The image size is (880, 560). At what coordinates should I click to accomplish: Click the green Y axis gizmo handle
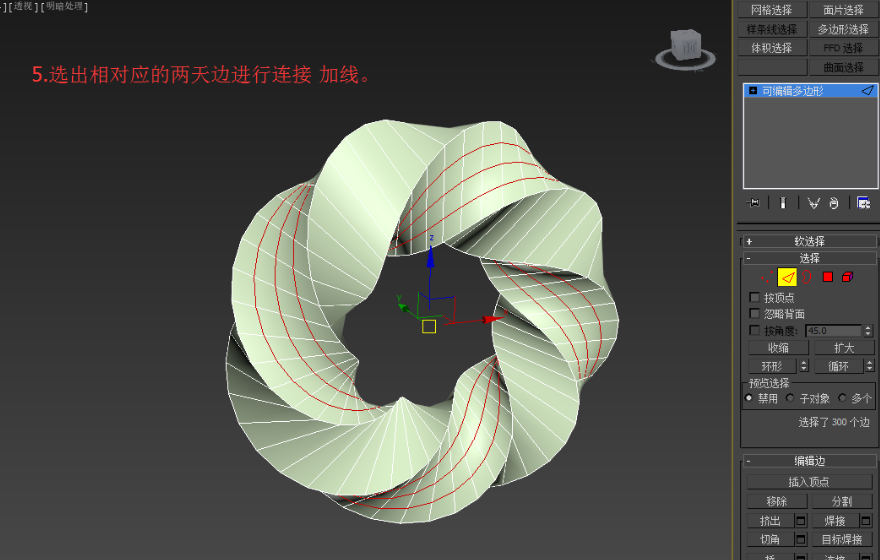(402, 306)
